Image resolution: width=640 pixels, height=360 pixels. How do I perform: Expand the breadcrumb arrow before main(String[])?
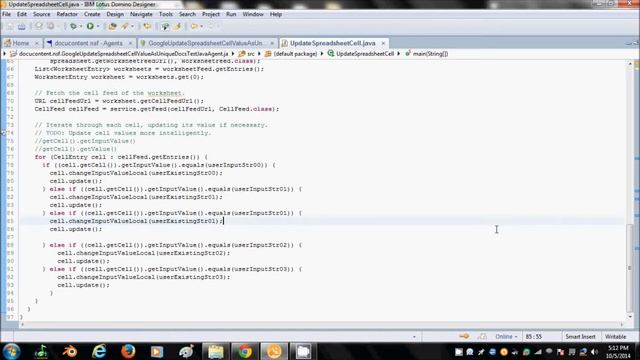point(399,54)
